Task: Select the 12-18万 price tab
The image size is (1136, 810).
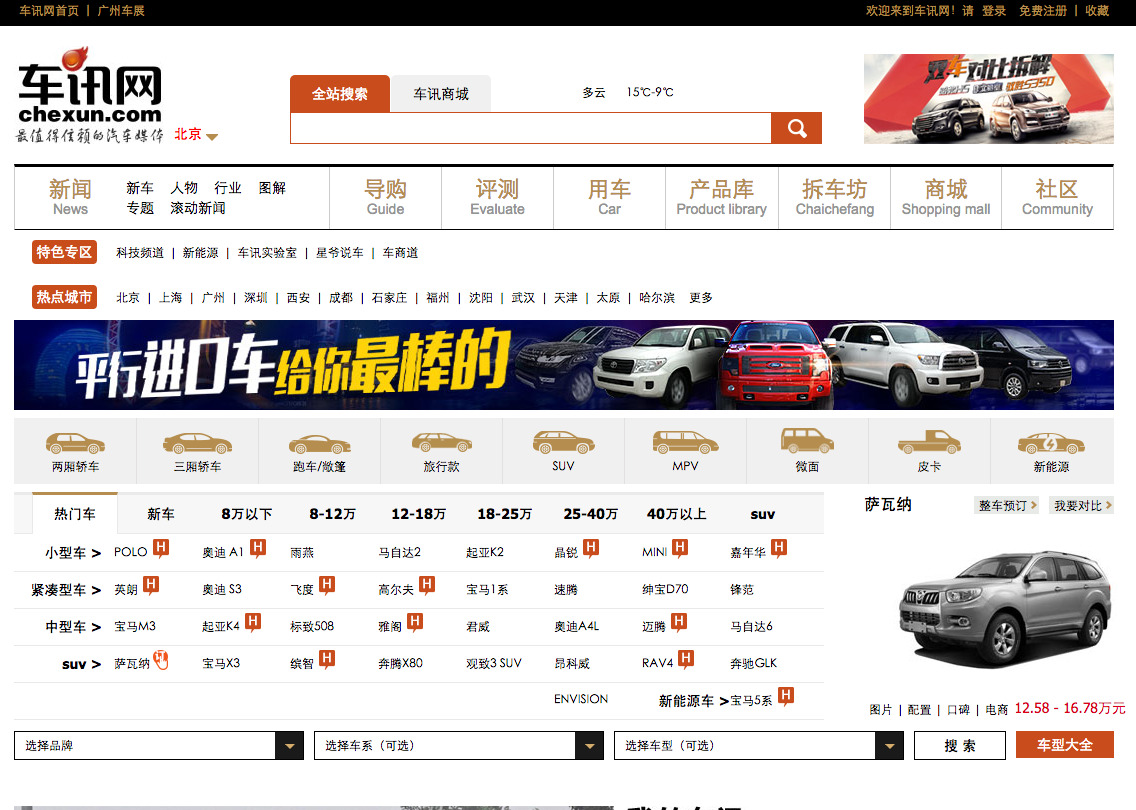Action: coord(419,514)
